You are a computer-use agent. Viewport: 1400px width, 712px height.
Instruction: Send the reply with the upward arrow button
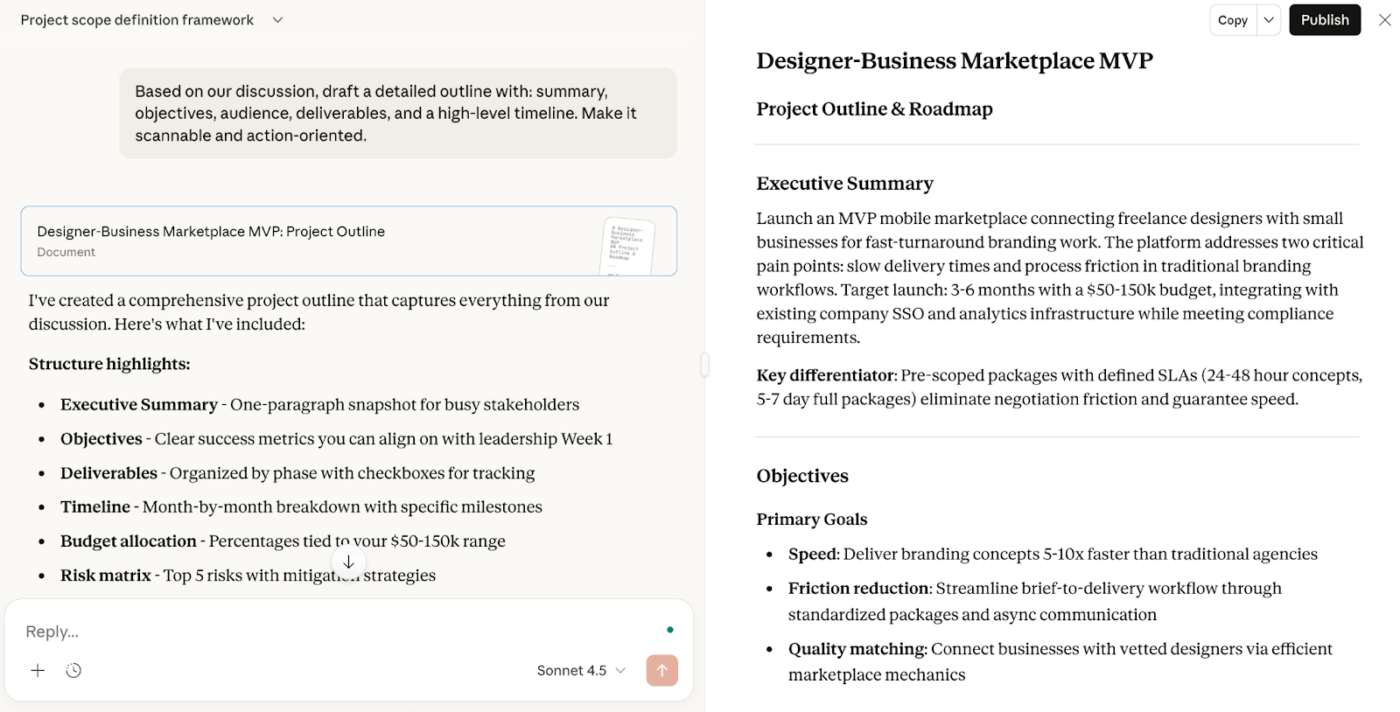point(661,670)
